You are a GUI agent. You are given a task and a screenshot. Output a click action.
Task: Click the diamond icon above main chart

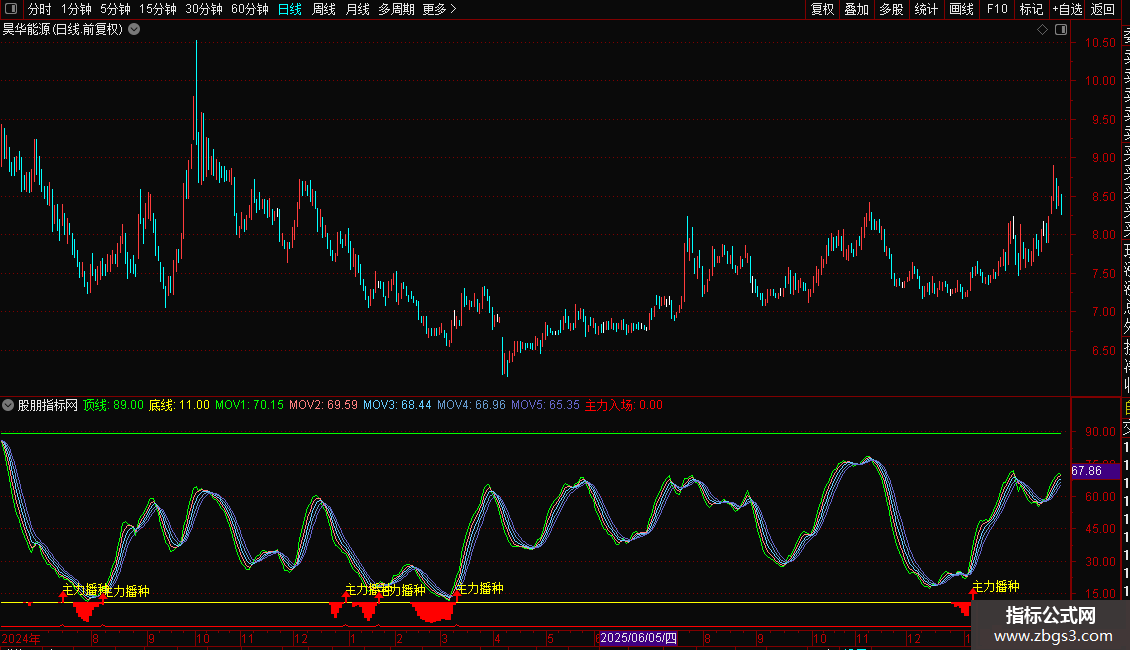click(x=1042, y=30)
